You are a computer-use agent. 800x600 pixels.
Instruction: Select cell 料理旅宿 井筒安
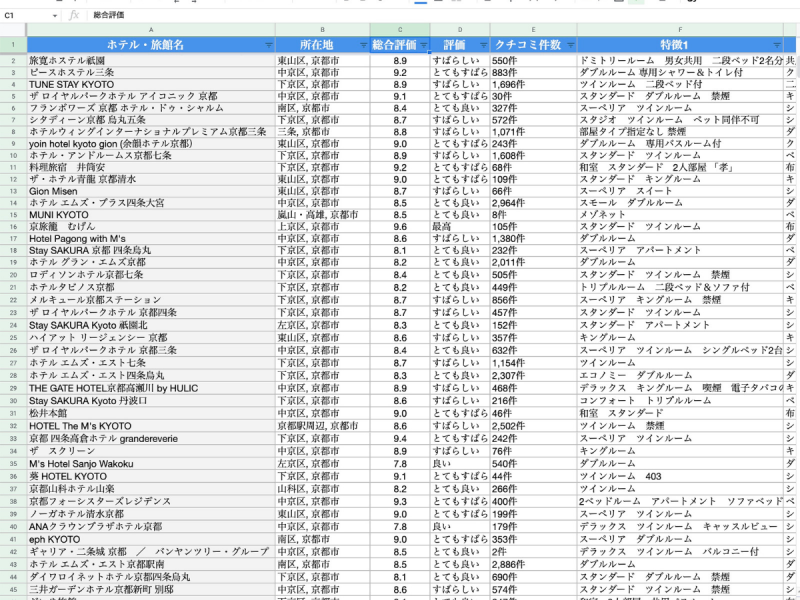point(151,167)
